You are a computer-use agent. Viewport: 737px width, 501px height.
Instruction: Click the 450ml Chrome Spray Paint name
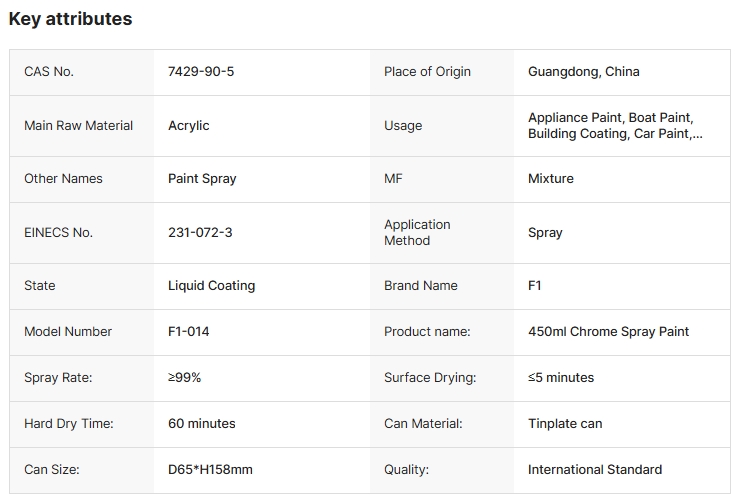[x=608, y=332]
